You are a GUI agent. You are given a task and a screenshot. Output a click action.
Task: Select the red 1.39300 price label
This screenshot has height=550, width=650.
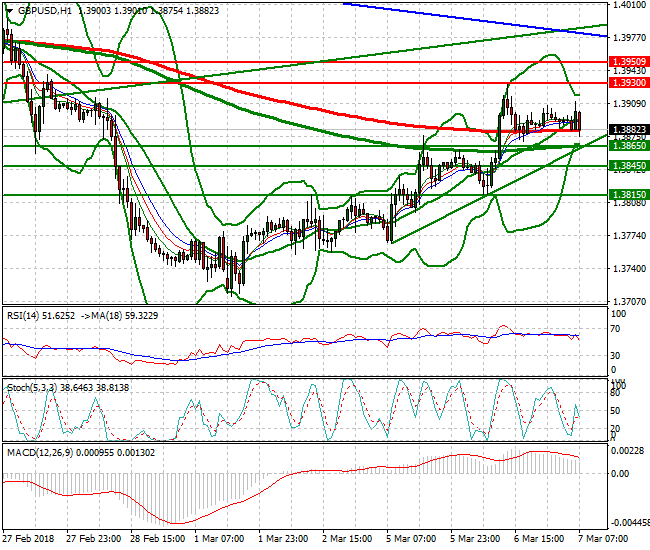click(x=629, y=82)
